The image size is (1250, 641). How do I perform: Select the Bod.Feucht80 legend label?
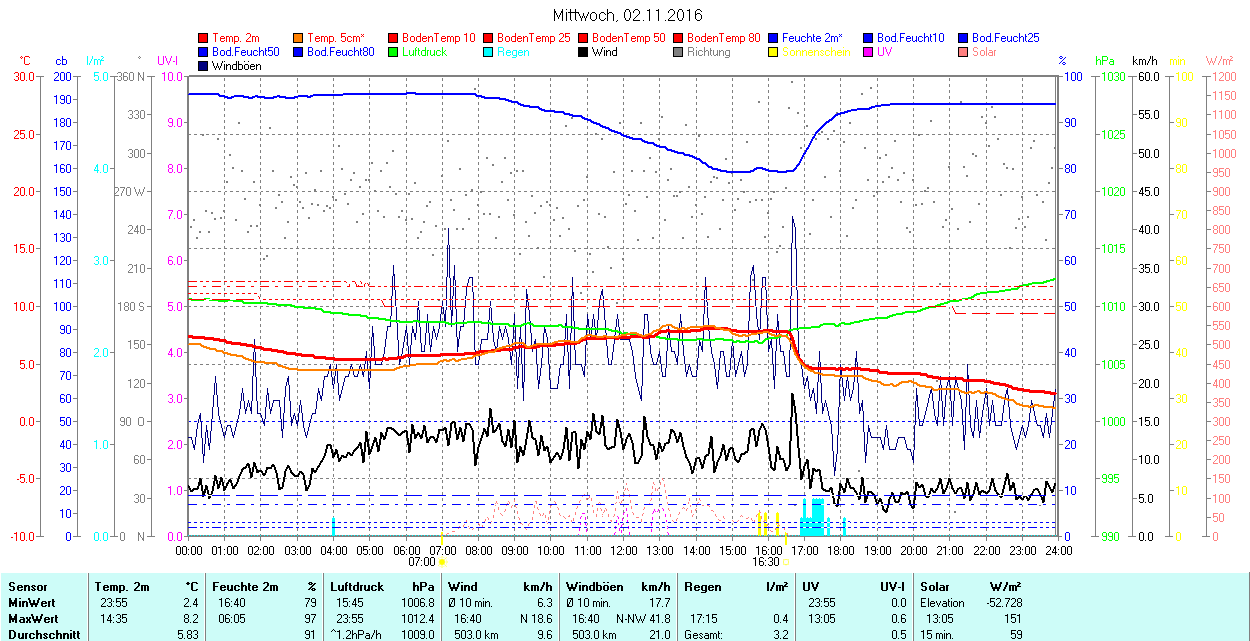(x=340, y=52)
